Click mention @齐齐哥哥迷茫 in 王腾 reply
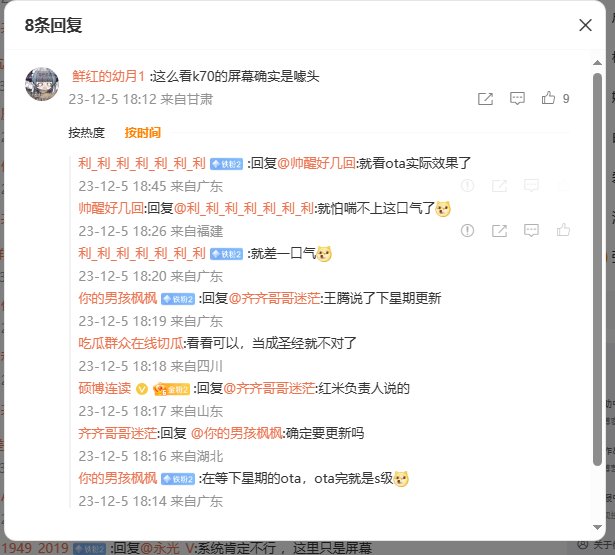The image size is (615, 555). pyautogui.click(x=274, y=298)
